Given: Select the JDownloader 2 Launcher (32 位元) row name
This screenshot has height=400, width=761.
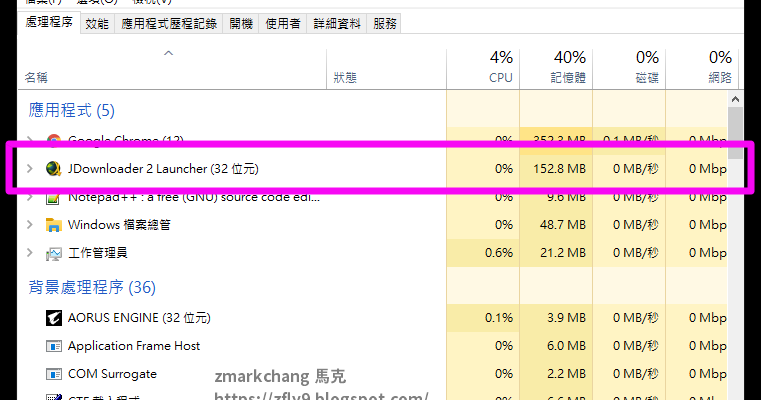Looking at the screenshot, I should click(x=163, y=168).
